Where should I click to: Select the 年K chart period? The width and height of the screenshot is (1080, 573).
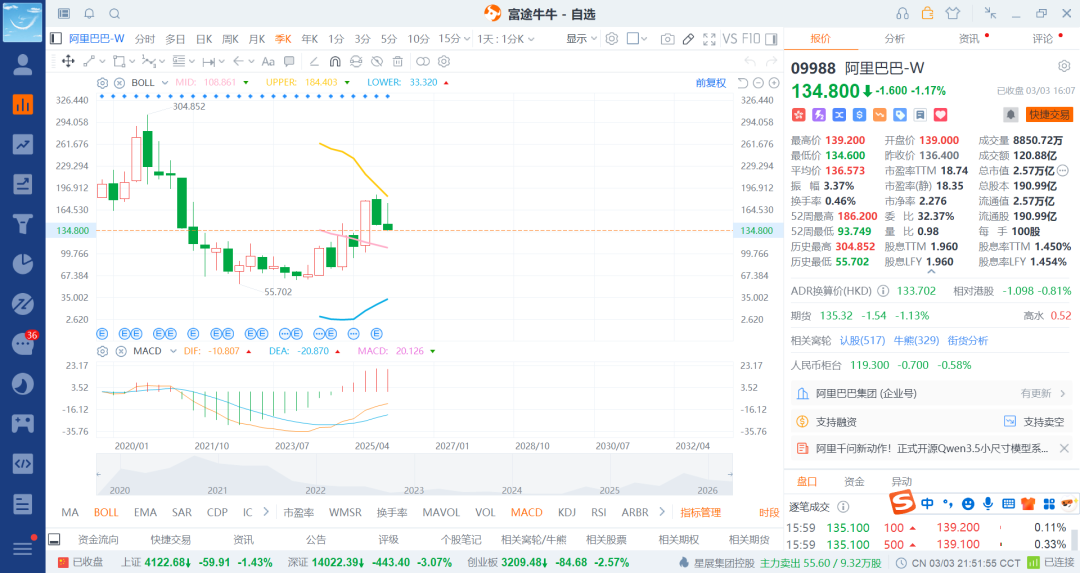309,39
